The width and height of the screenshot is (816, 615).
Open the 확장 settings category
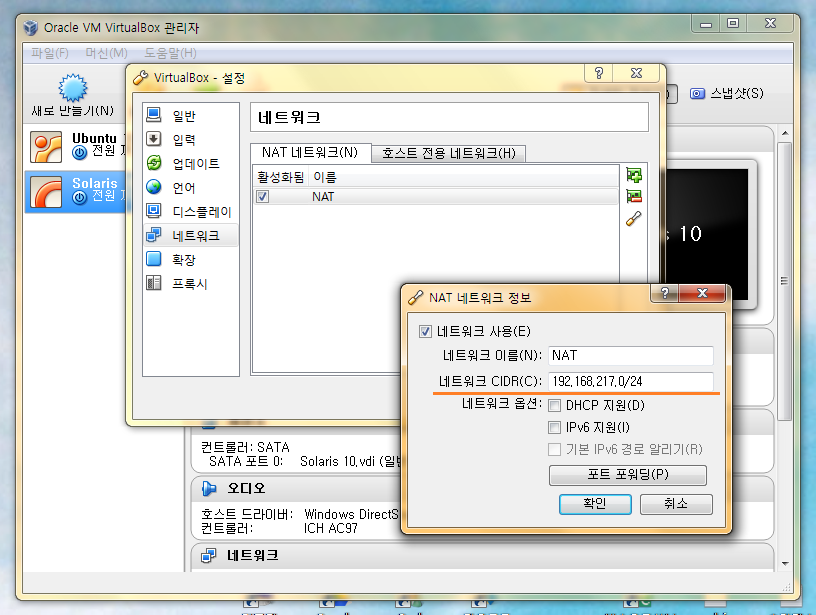[x=190, y=259]
